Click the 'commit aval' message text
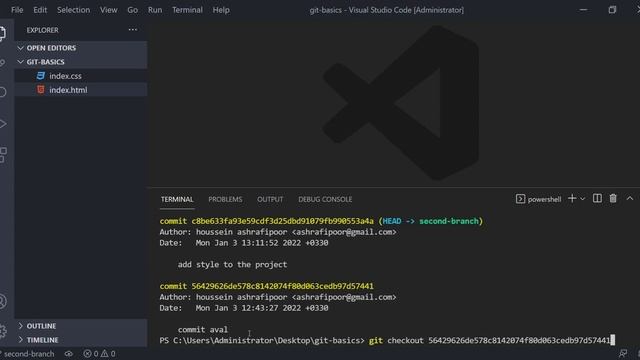640x360 pixels. click(x=203, y=329)
